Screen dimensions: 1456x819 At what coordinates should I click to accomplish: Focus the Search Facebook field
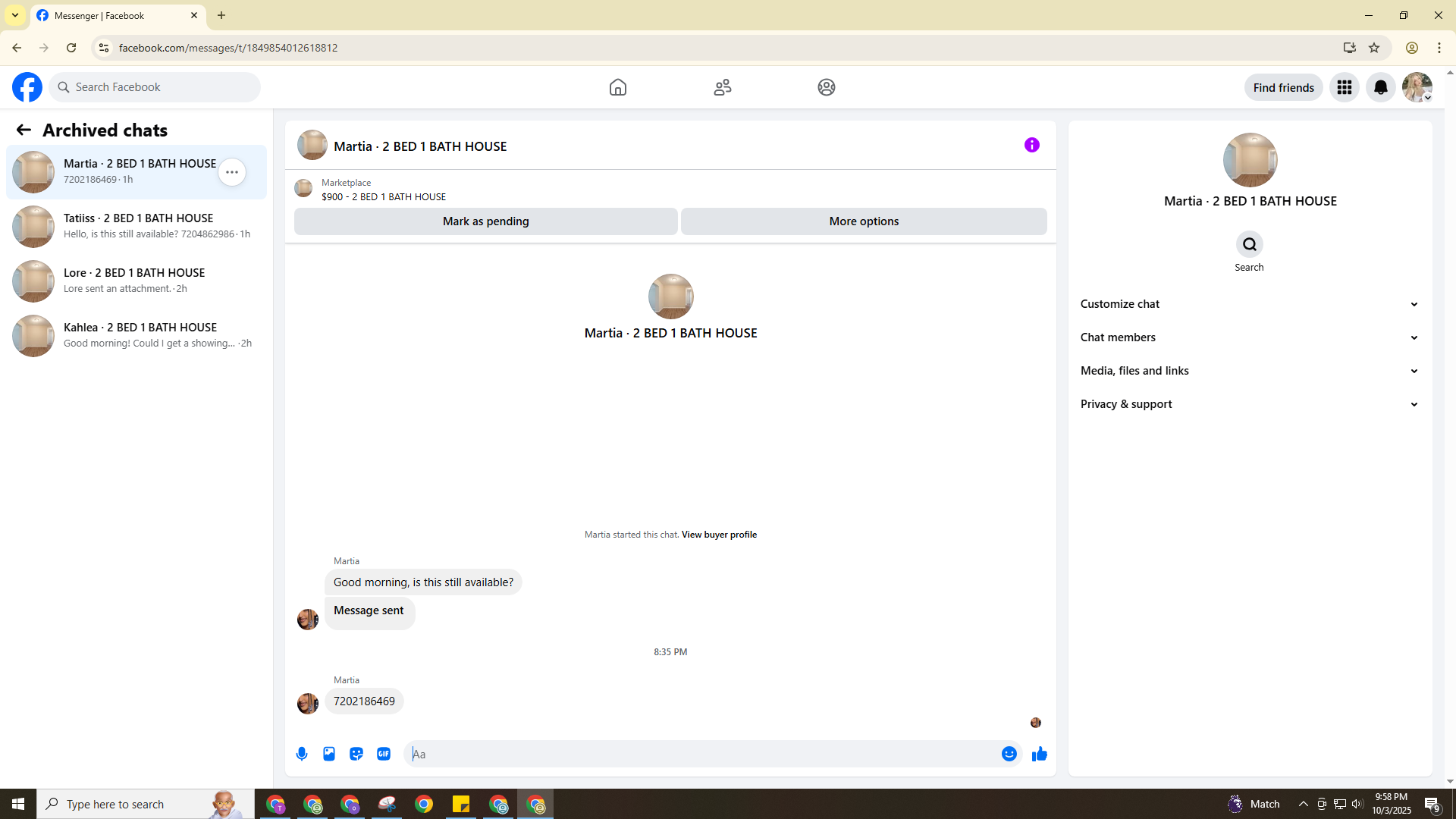pyautogui.click(x=155, y=87)
